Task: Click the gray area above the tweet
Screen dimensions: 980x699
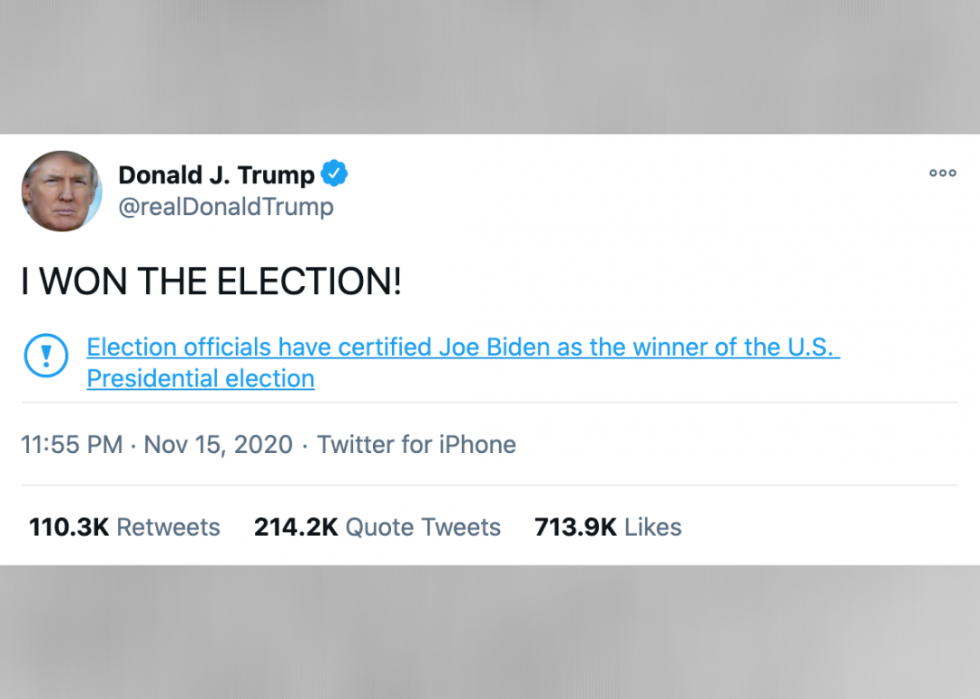Action: [x=490, y=65]
